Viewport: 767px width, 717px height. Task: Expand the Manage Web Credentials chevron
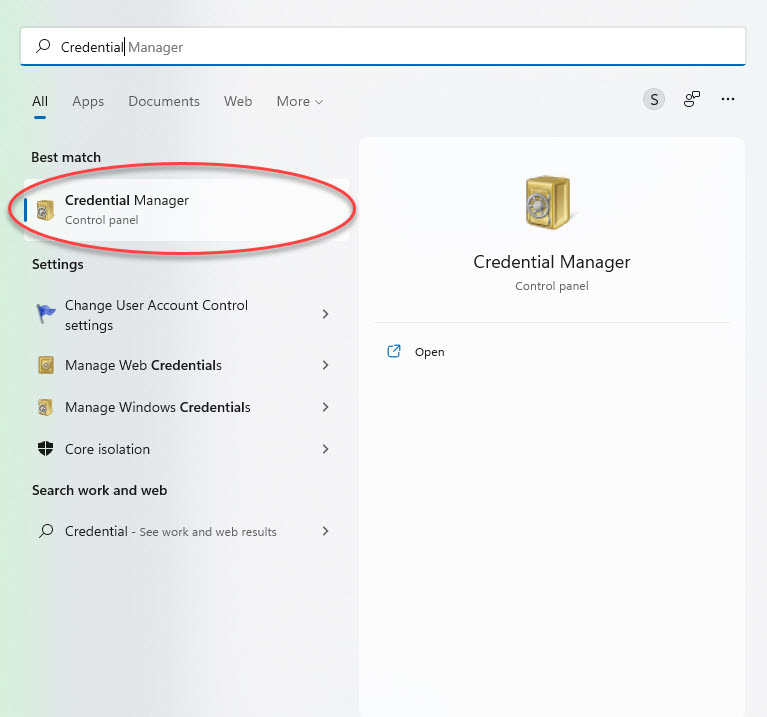[325, 365]
